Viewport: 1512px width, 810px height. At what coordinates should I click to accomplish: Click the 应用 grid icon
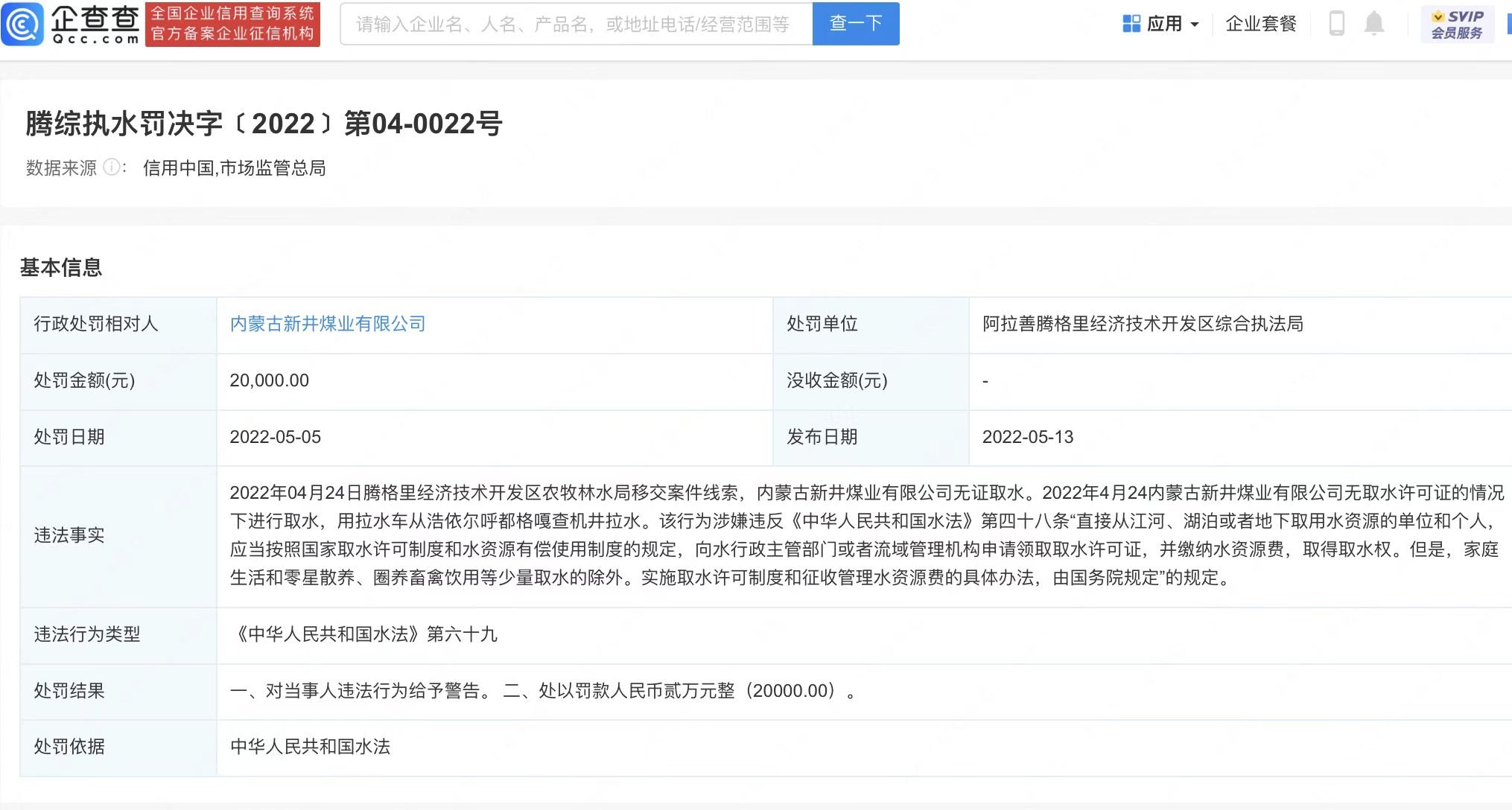(x=1131, y=24)
